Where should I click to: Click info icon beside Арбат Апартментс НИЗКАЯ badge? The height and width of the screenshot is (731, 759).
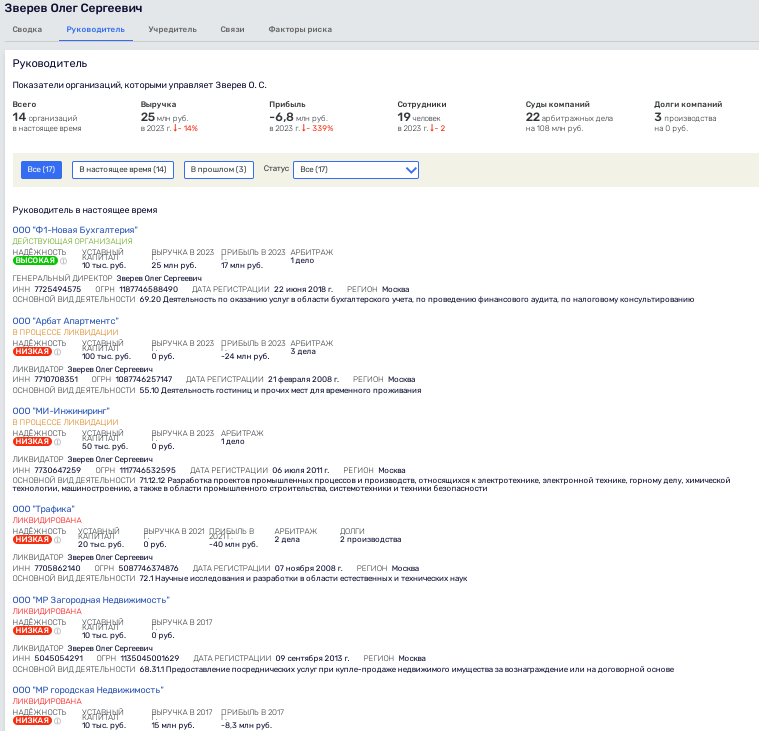point(58,352)
